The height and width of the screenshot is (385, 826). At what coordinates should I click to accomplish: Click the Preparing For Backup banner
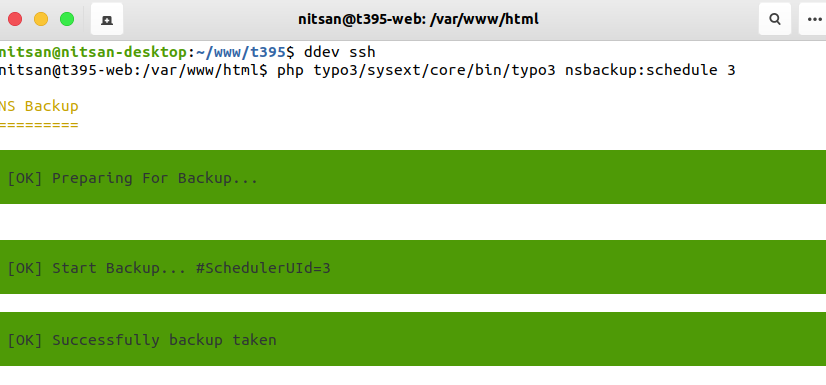coord(413,177)
